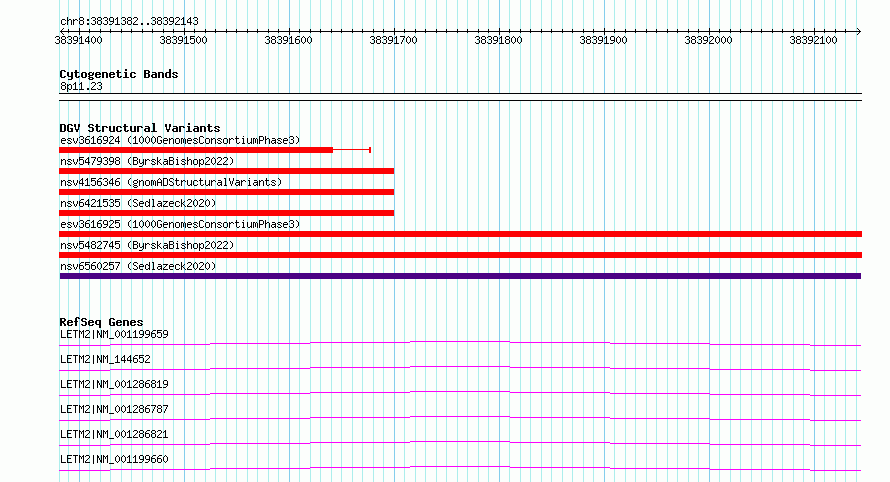This screenshot has height=482, width=890.
Task: Open nsv6560257 Sedlazeck2020 label
Action: coord(138,266)
